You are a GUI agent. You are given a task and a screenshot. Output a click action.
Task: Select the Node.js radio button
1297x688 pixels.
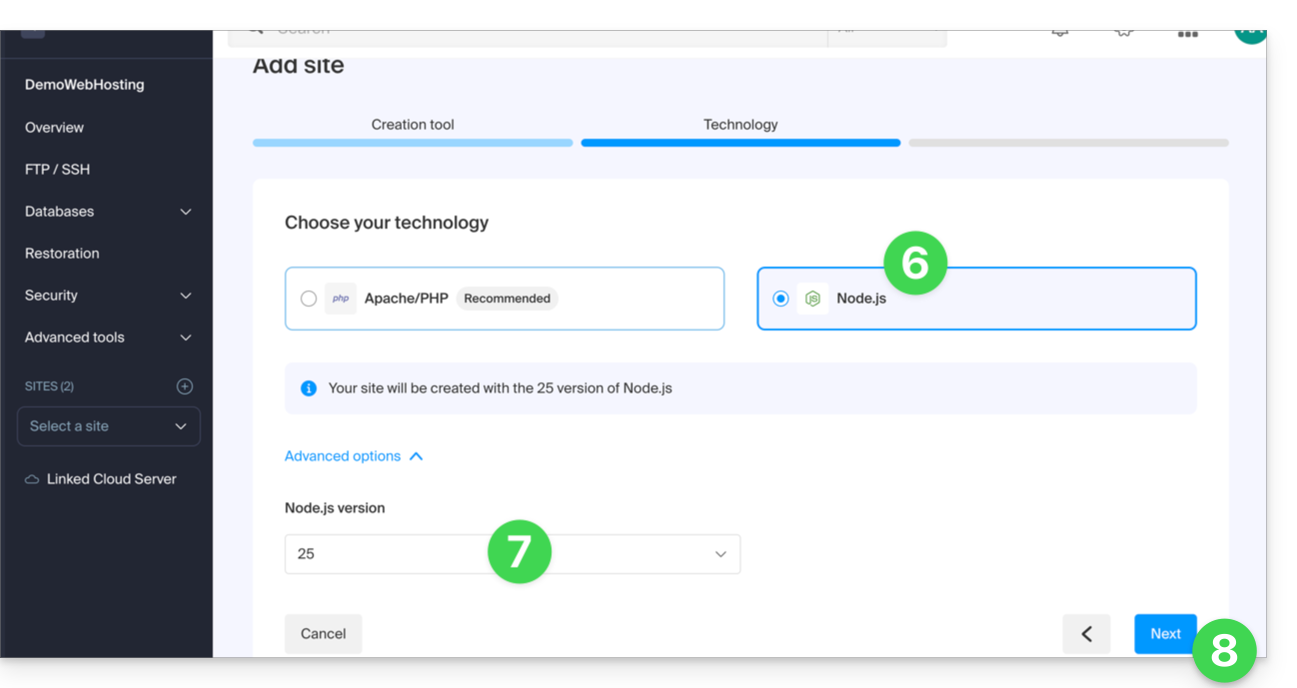pyautogui.click(x=781, y=298)
